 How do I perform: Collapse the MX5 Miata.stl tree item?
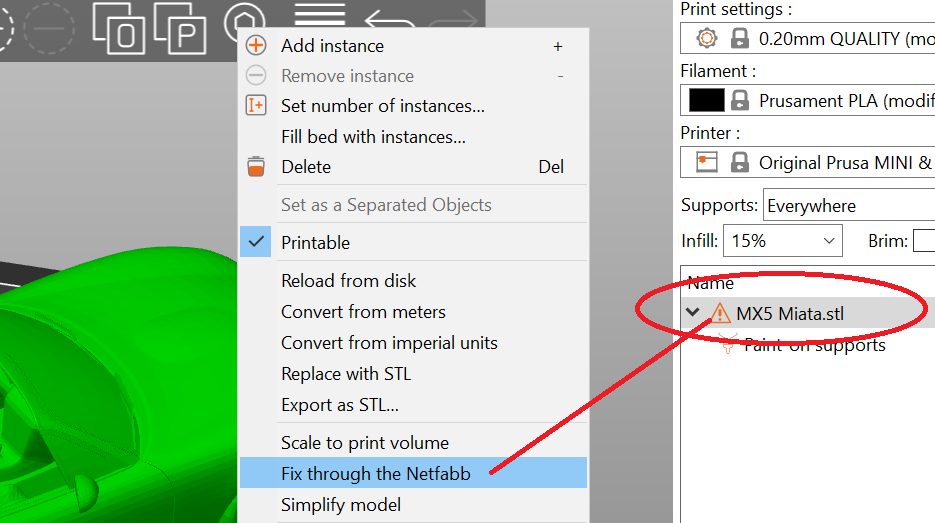693,313
